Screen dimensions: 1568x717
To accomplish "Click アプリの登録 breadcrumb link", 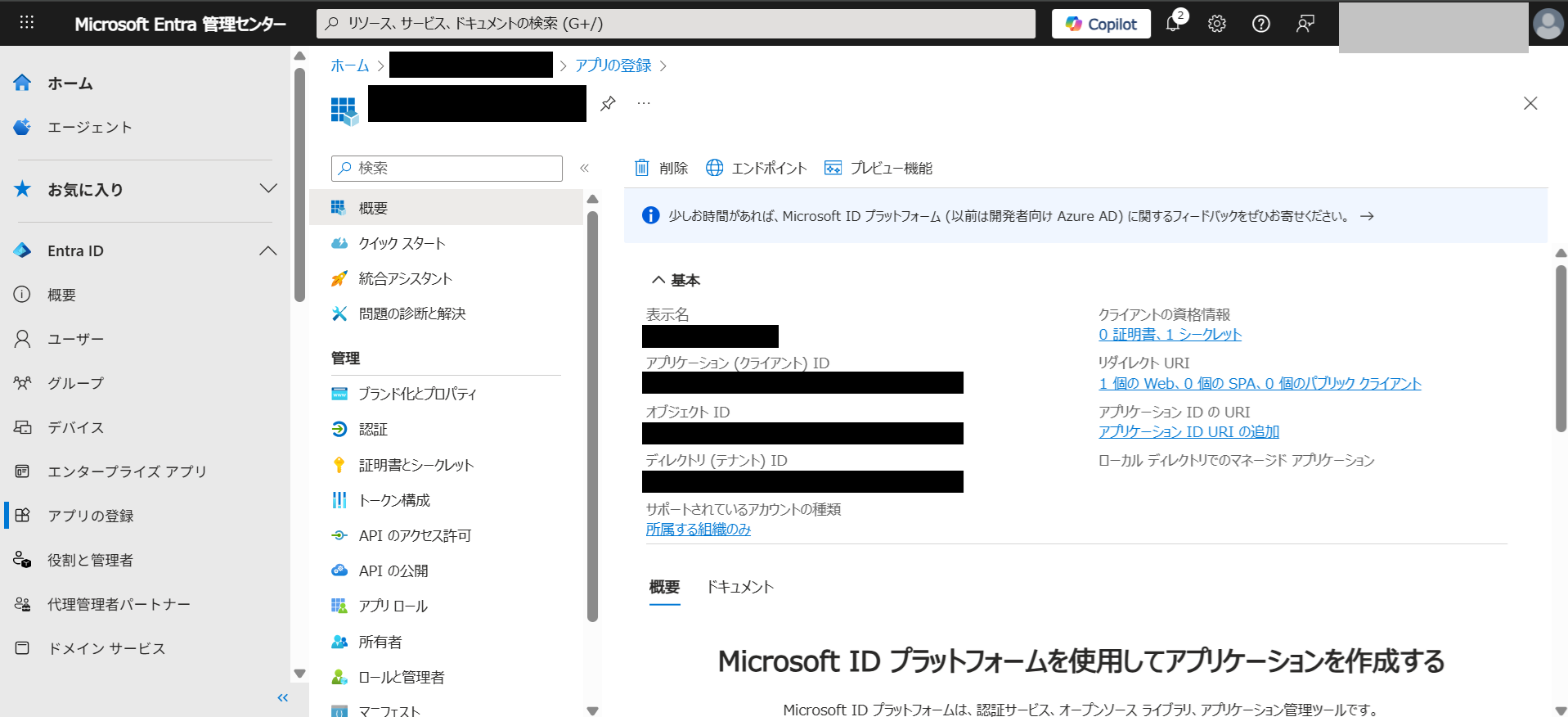I will (613, 65).
